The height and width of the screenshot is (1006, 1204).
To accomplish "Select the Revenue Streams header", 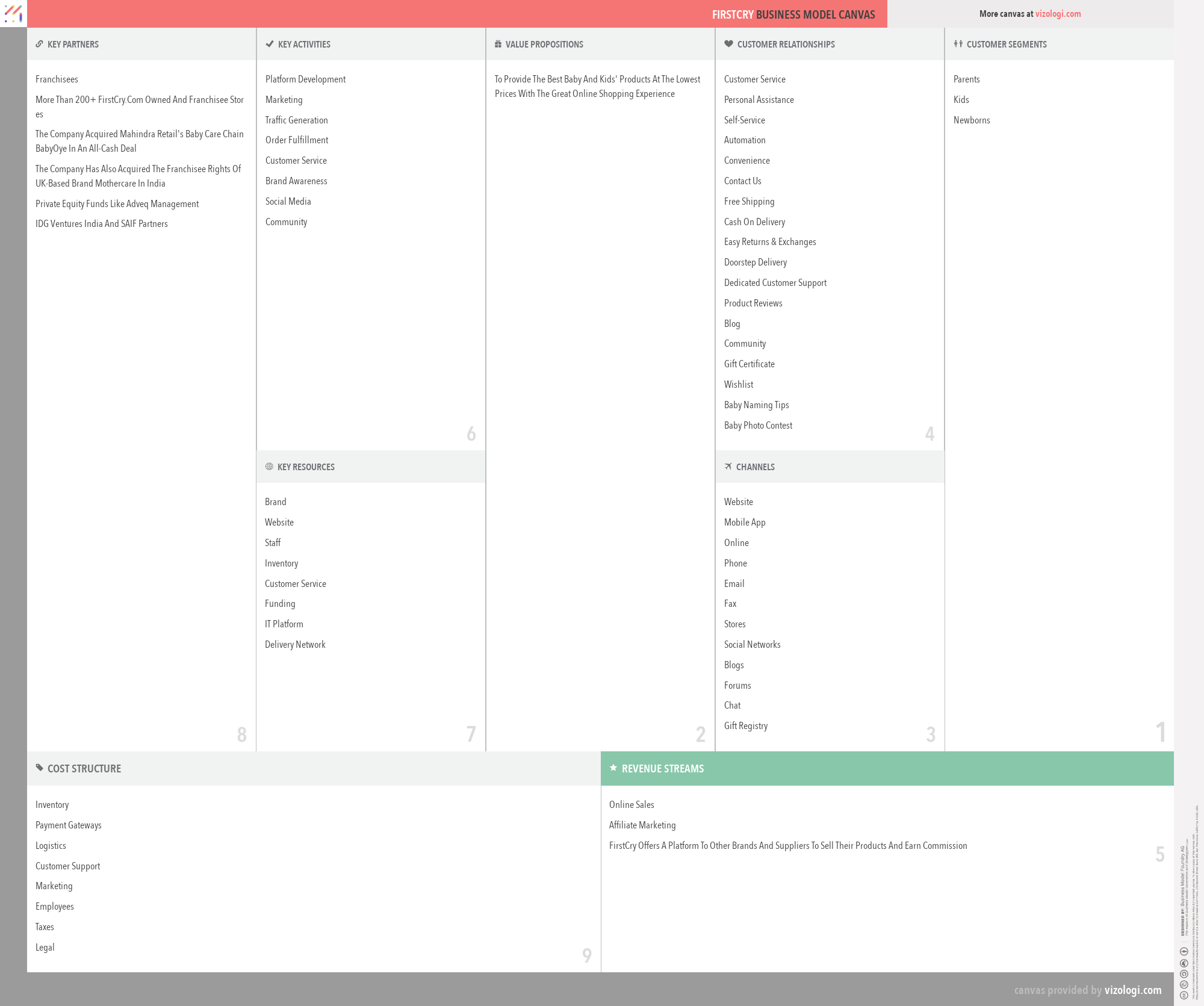I will 662,769.
